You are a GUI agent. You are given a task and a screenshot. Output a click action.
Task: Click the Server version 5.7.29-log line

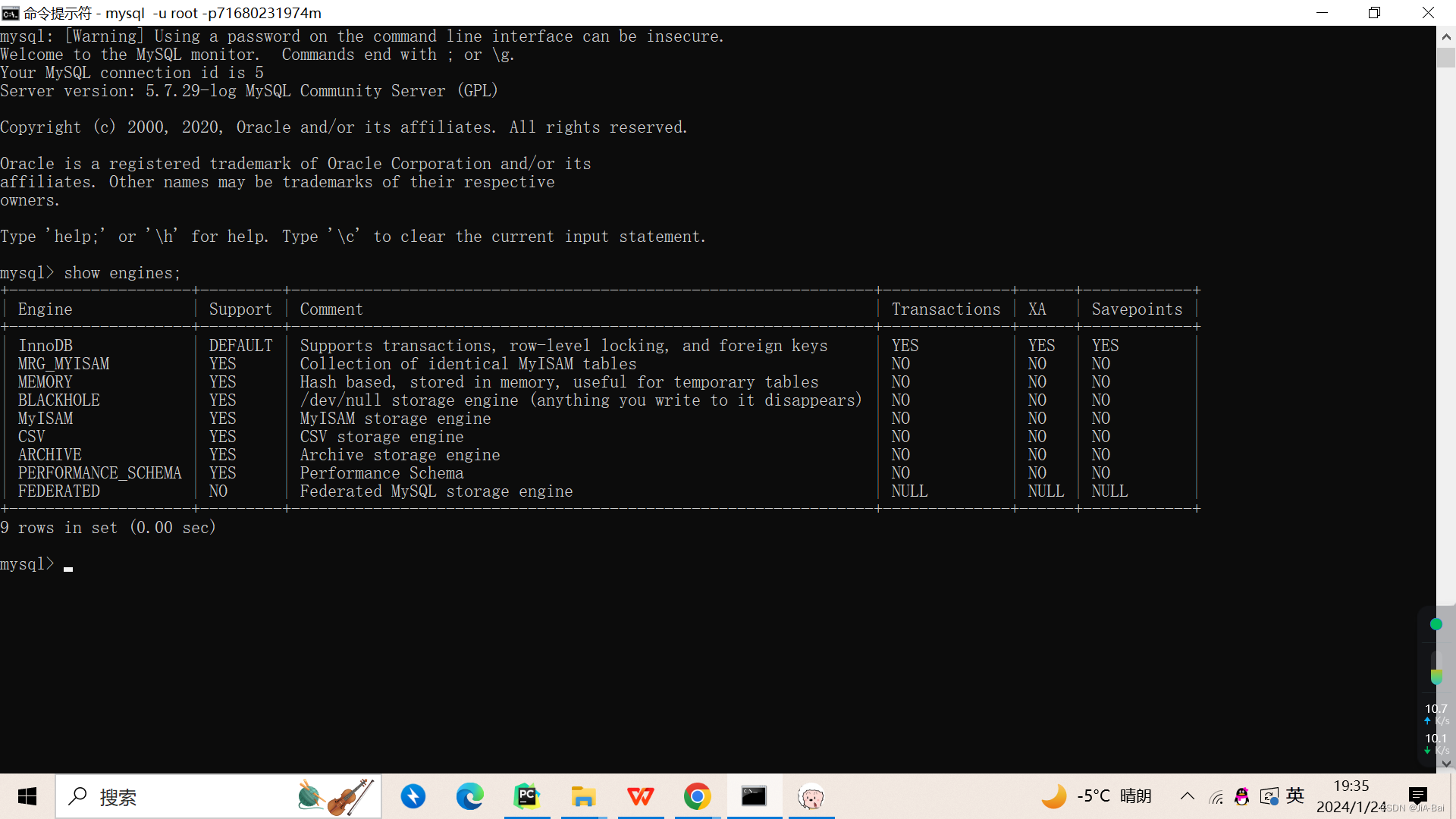(x=249, y=91)
